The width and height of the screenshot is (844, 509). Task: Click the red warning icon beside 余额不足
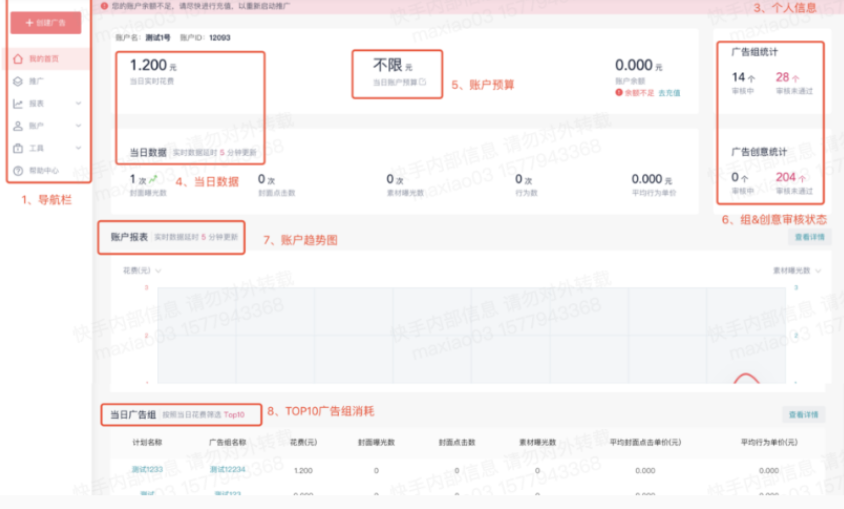[x=619, y=93]
